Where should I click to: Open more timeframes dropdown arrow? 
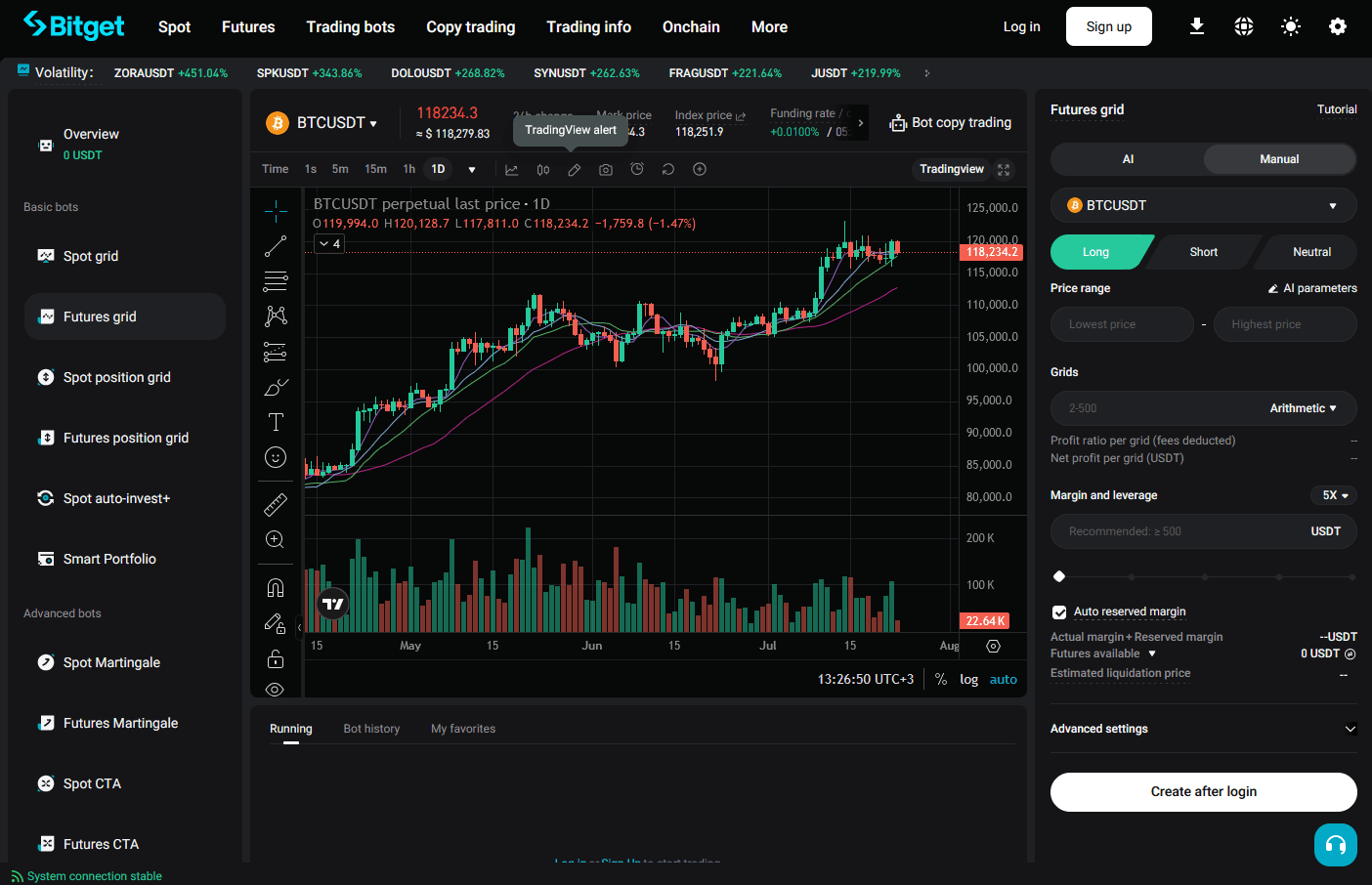pos(472,170)
